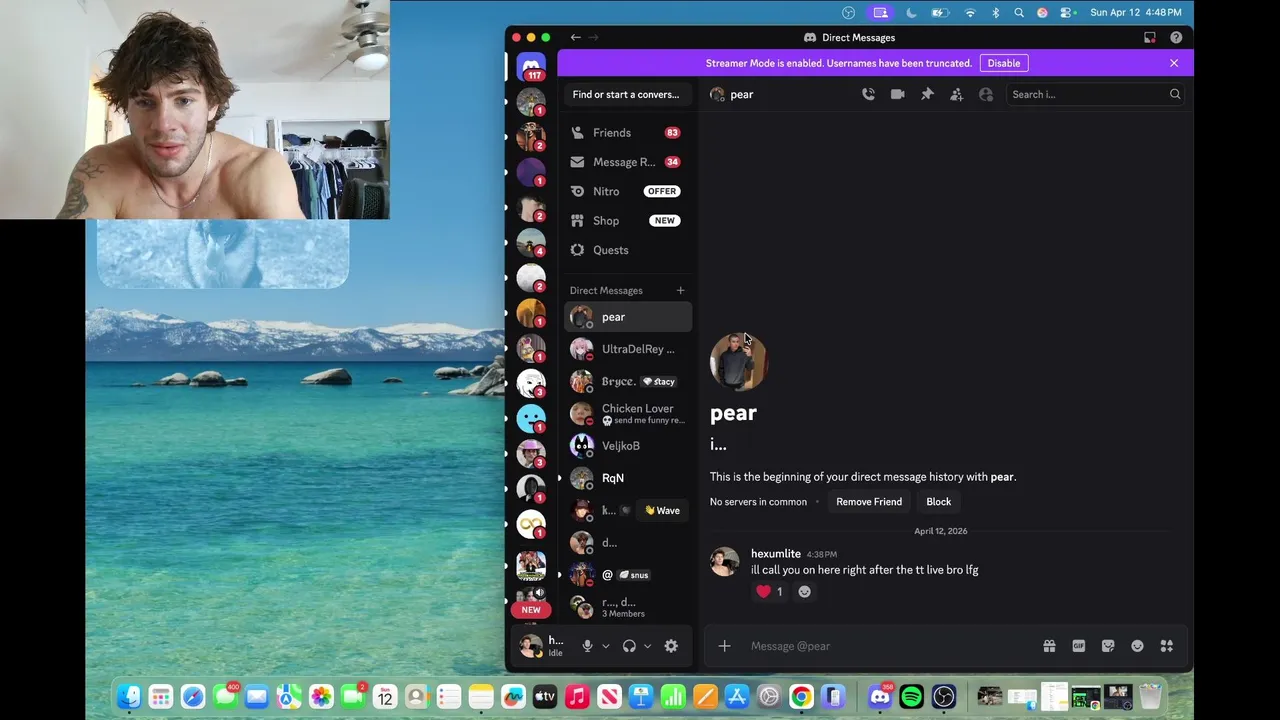Image resolution: width=1280 pixels, height=720 pixels.
Task: Start a video call with pear
Action: pyautogui.click(x=897, y=94)
